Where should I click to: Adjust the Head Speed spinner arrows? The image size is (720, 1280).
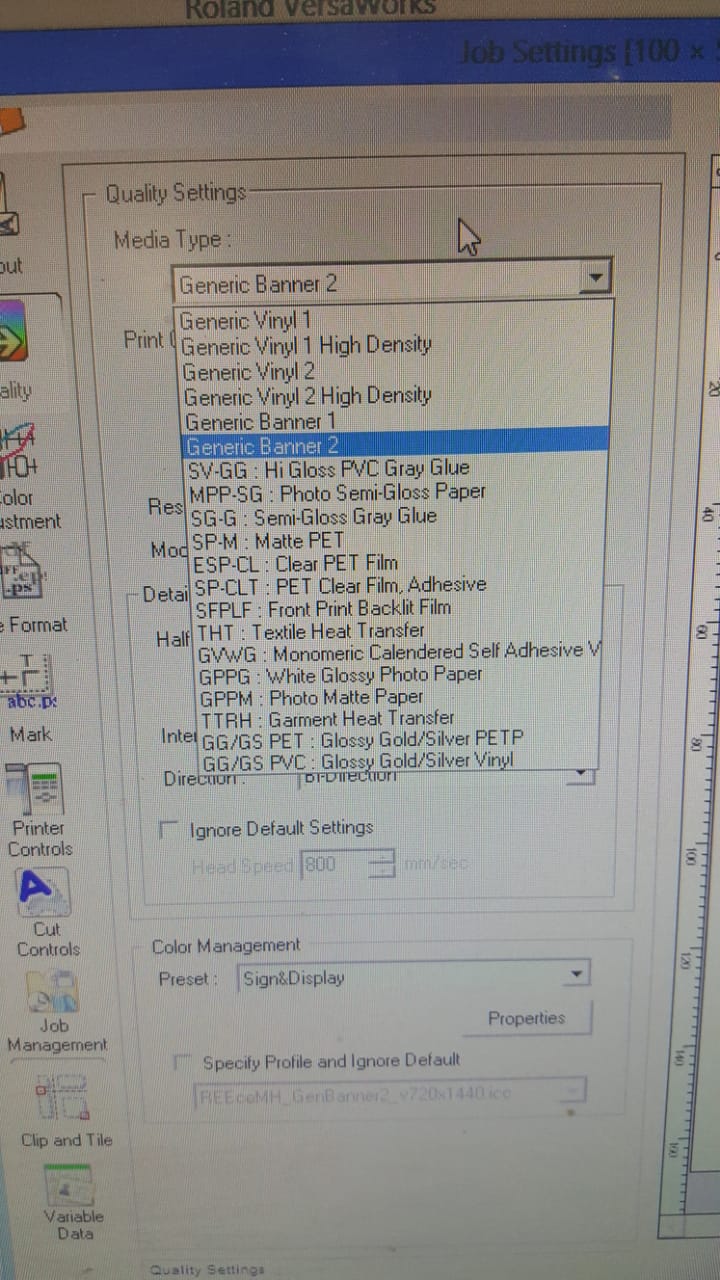[x=383, y=864]
